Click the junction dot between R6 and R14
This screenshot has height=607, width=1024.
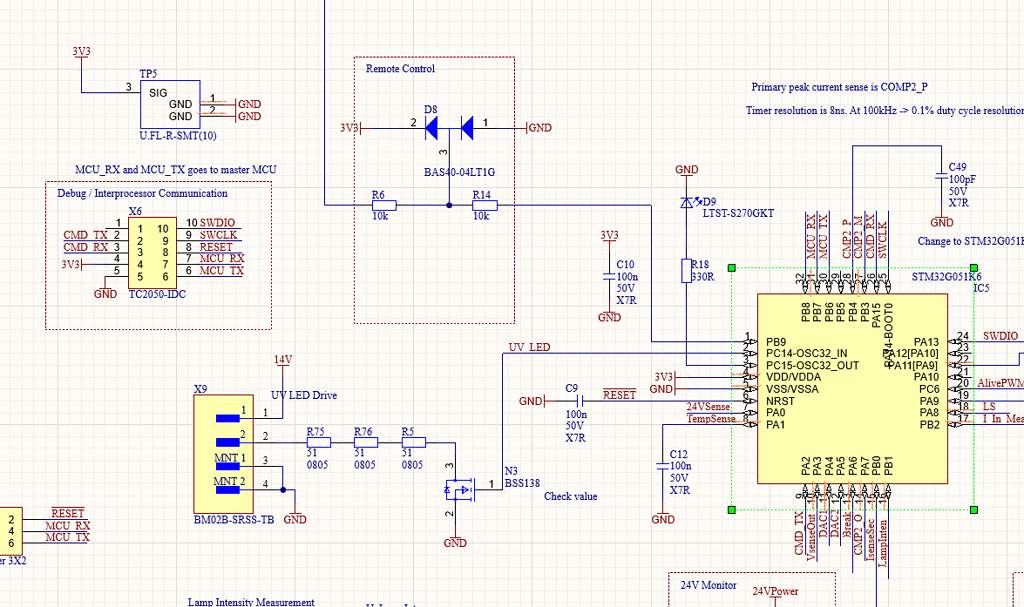pyautogui.click(x=449, y=205)
